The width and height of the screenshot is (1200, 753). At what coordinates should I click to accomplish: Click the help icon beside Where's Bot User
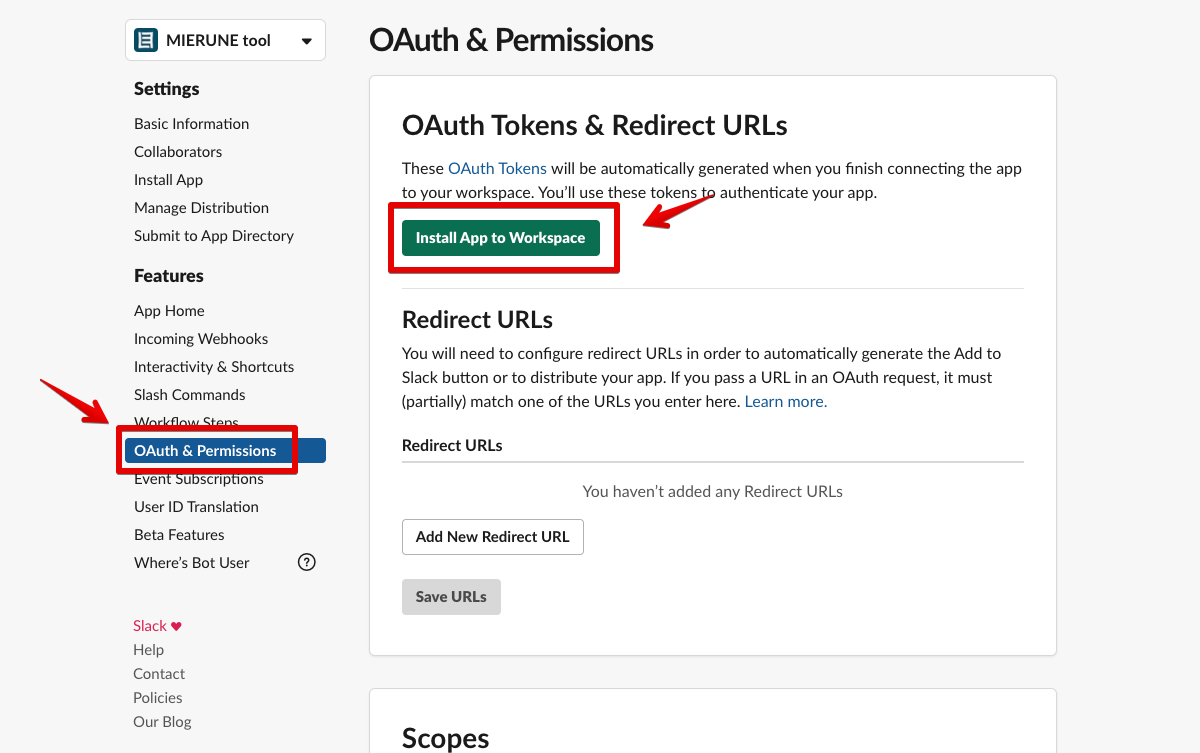[307, 562]
